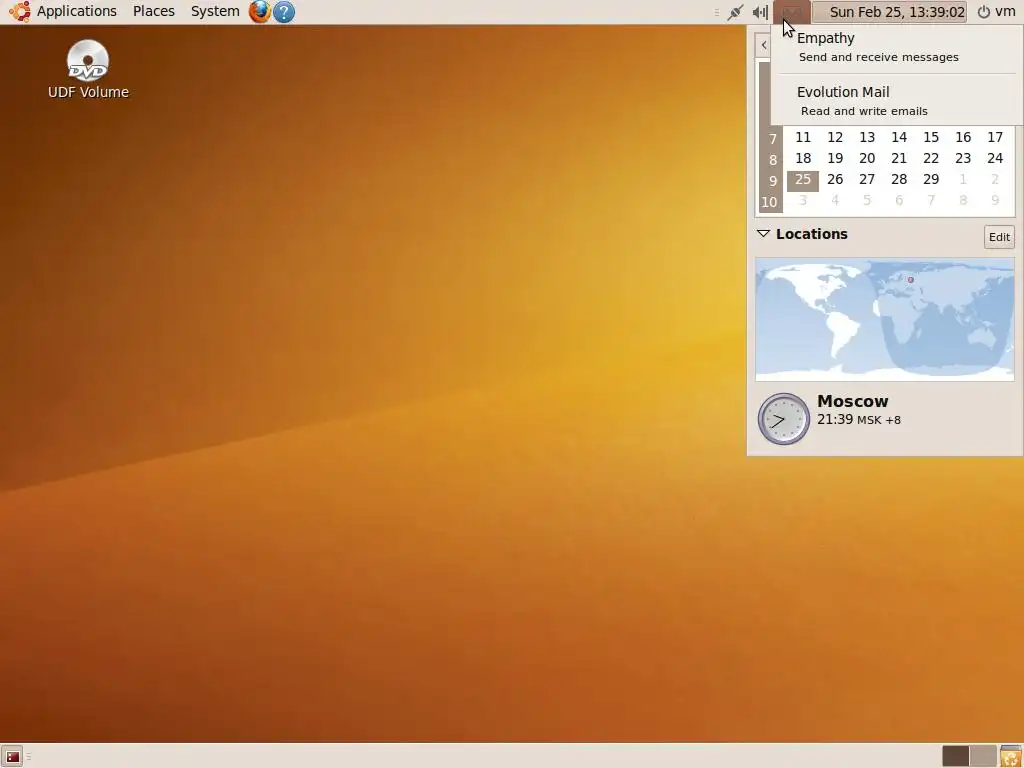This screenshot has width=1024, height=768.
Task: Open the Places menu
Action: click(153, 11)
